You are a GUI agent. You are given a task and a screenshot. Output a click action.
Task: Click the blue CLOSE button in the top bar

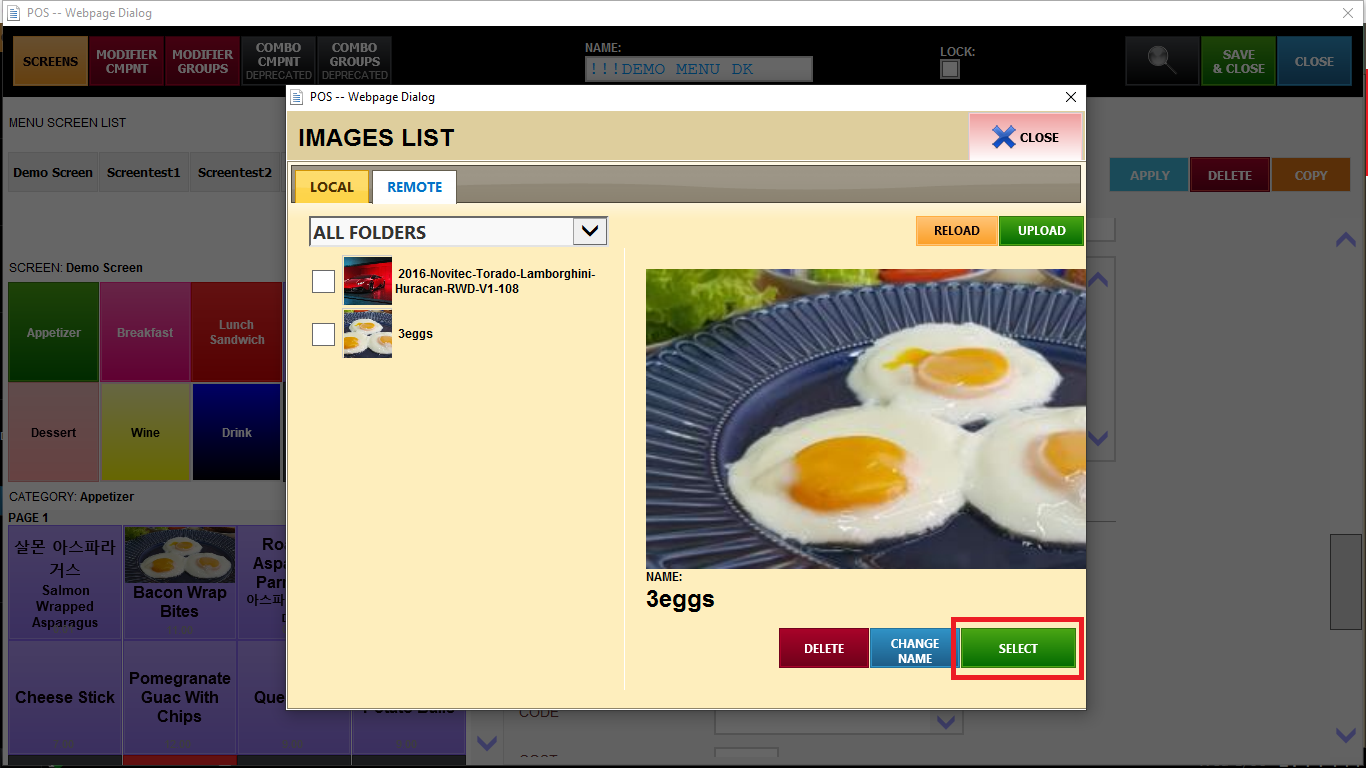click(1314, 61)
